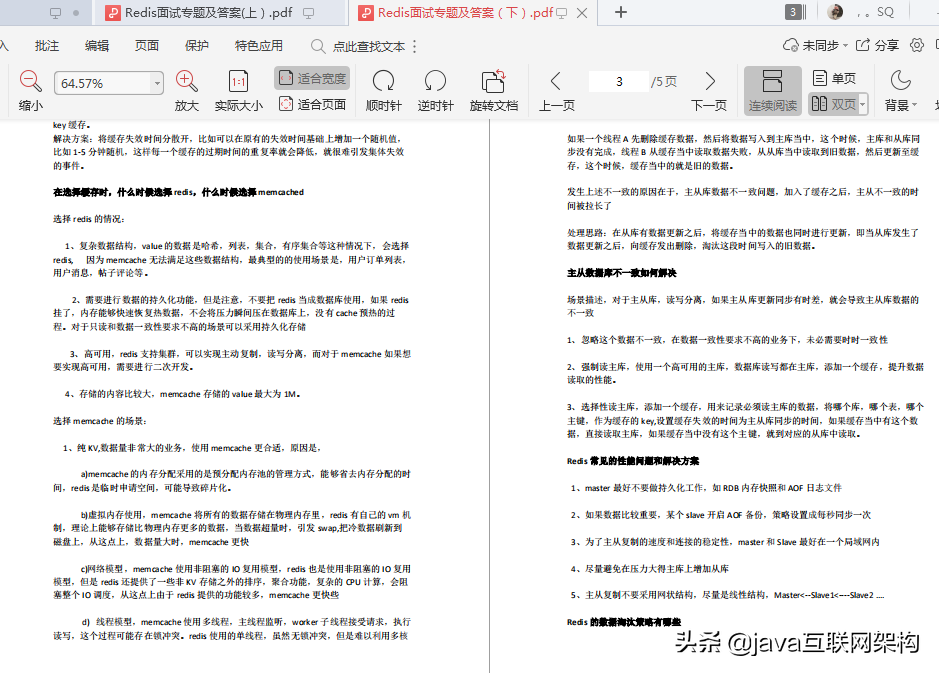Click heading Redis 的数据淘汰策略有哪些

[623, 622]
